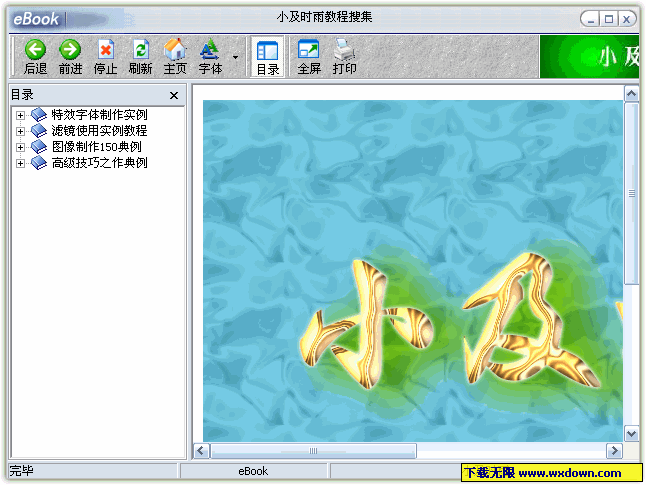Click the Print (打印) icon
Image resolution: width=646 pixels, height=485 pixels.
[x=344, y=49]
